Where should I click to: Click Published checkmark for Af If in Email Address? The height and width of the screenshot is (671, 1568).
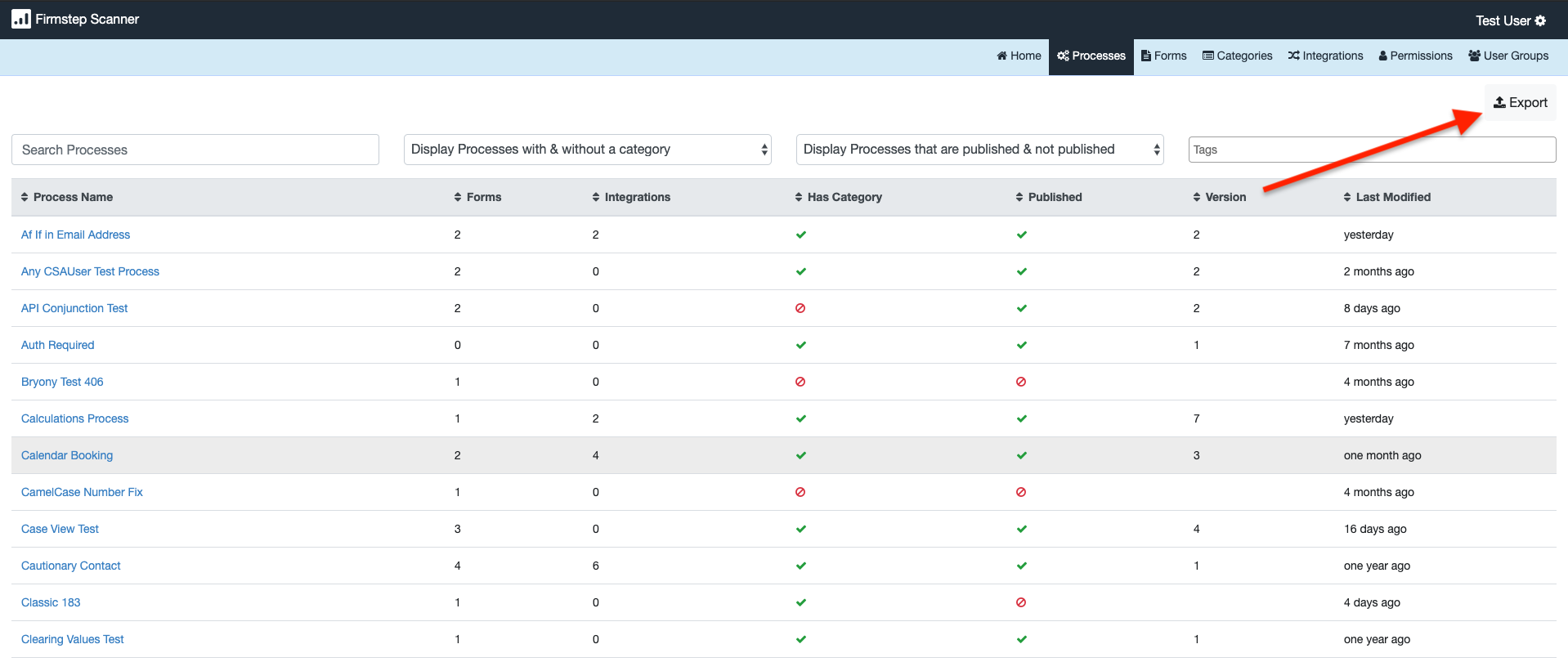[1022, 235]
